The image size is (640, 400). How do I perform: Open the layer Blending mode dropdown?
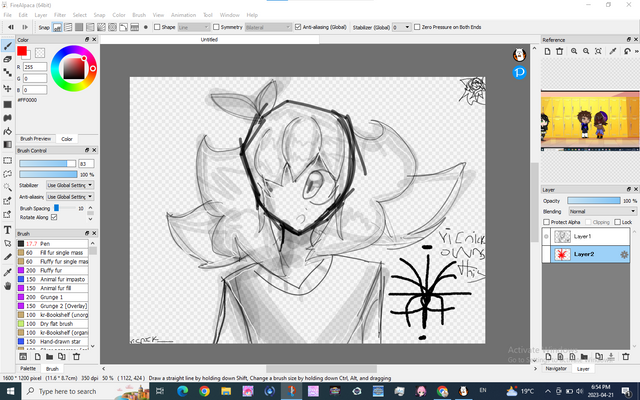(x=602, y=211)
